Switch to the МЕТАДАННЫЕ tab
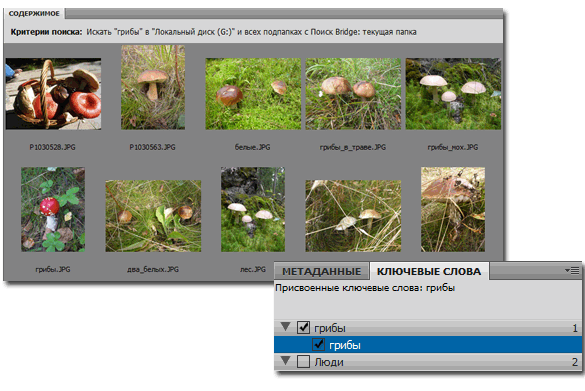The width and height of the screenshot is (585, 391). tap(322, 271)
